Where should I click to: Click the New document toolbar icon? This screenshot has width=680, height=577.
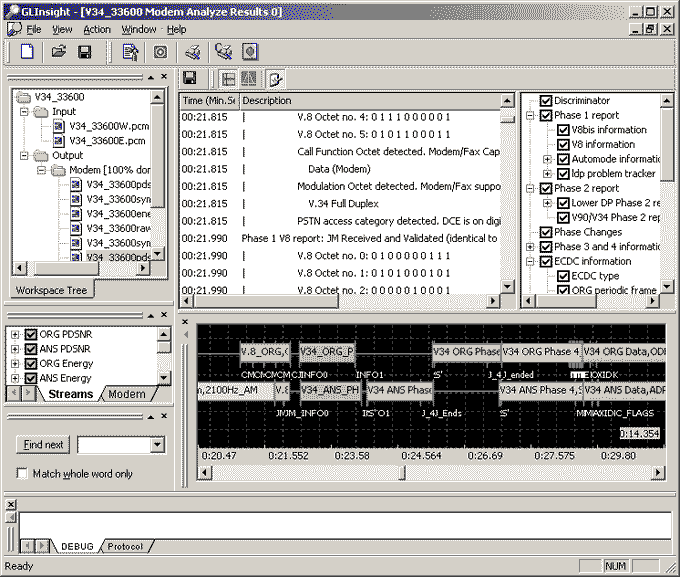pyautogui.click(x=27, y=52)
